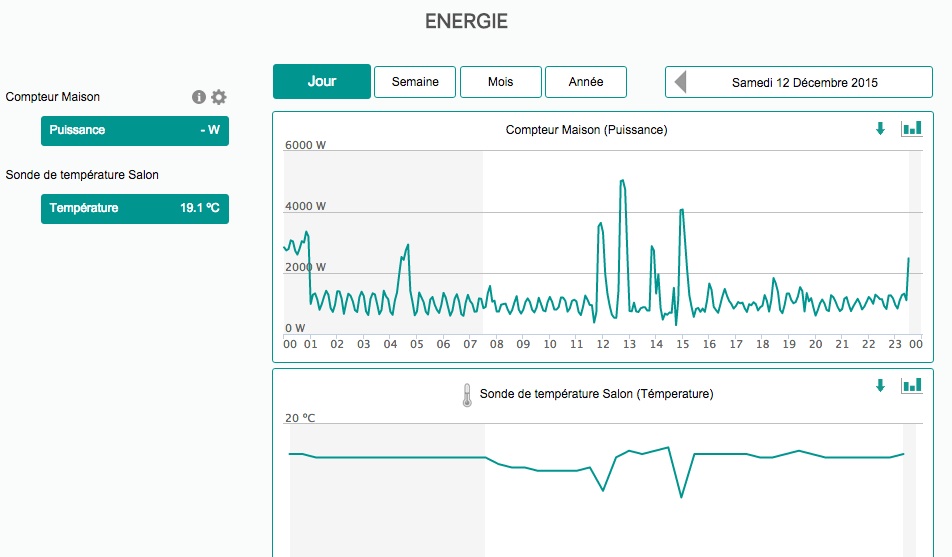Click the thermometer icon on temperature chart

(466, 395)
